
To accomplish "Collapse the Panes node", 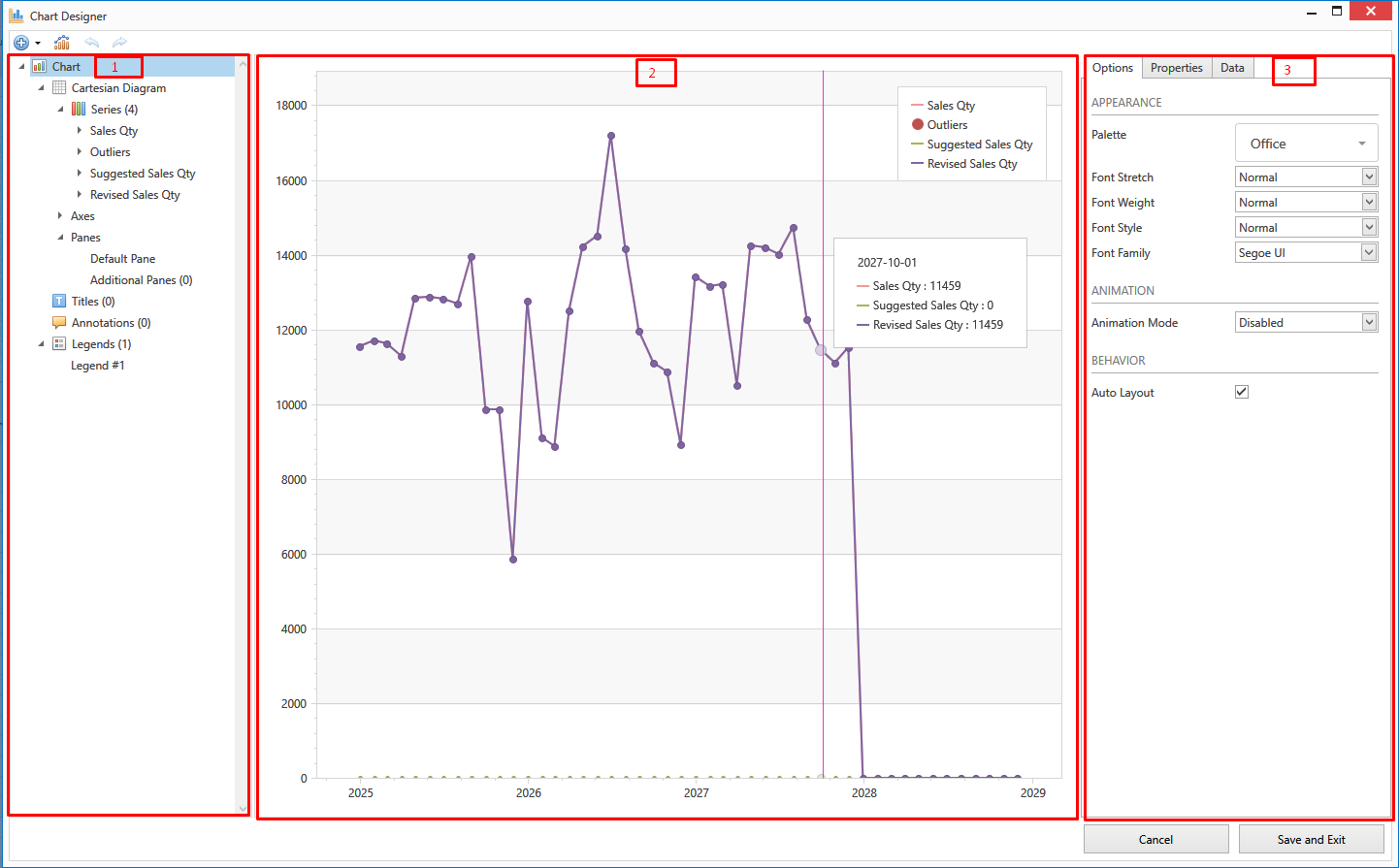I will [x=60, y=238].
